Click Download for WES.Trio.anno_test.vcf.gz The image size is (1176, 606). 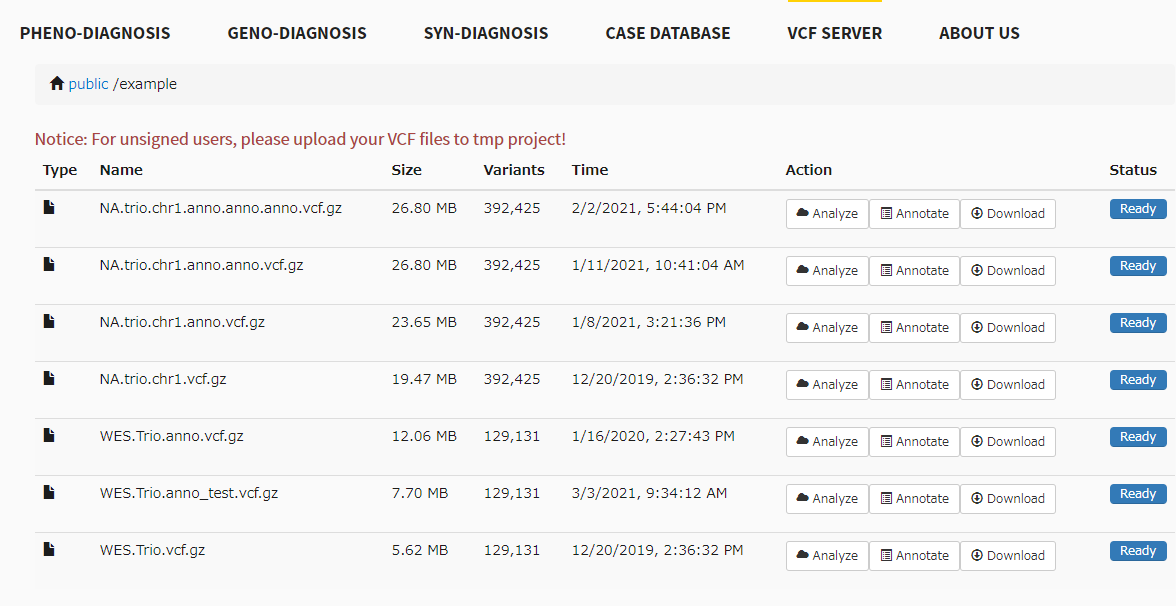tap(1008, 498)
